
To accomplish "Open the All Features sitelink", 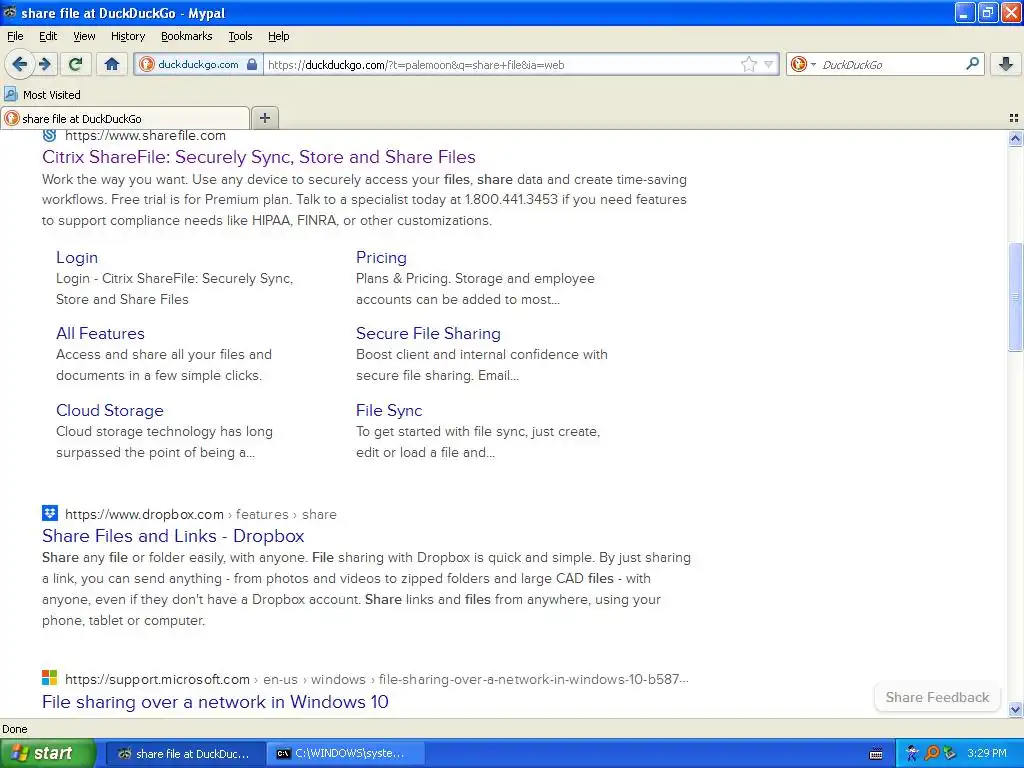I will pos(101,333).
